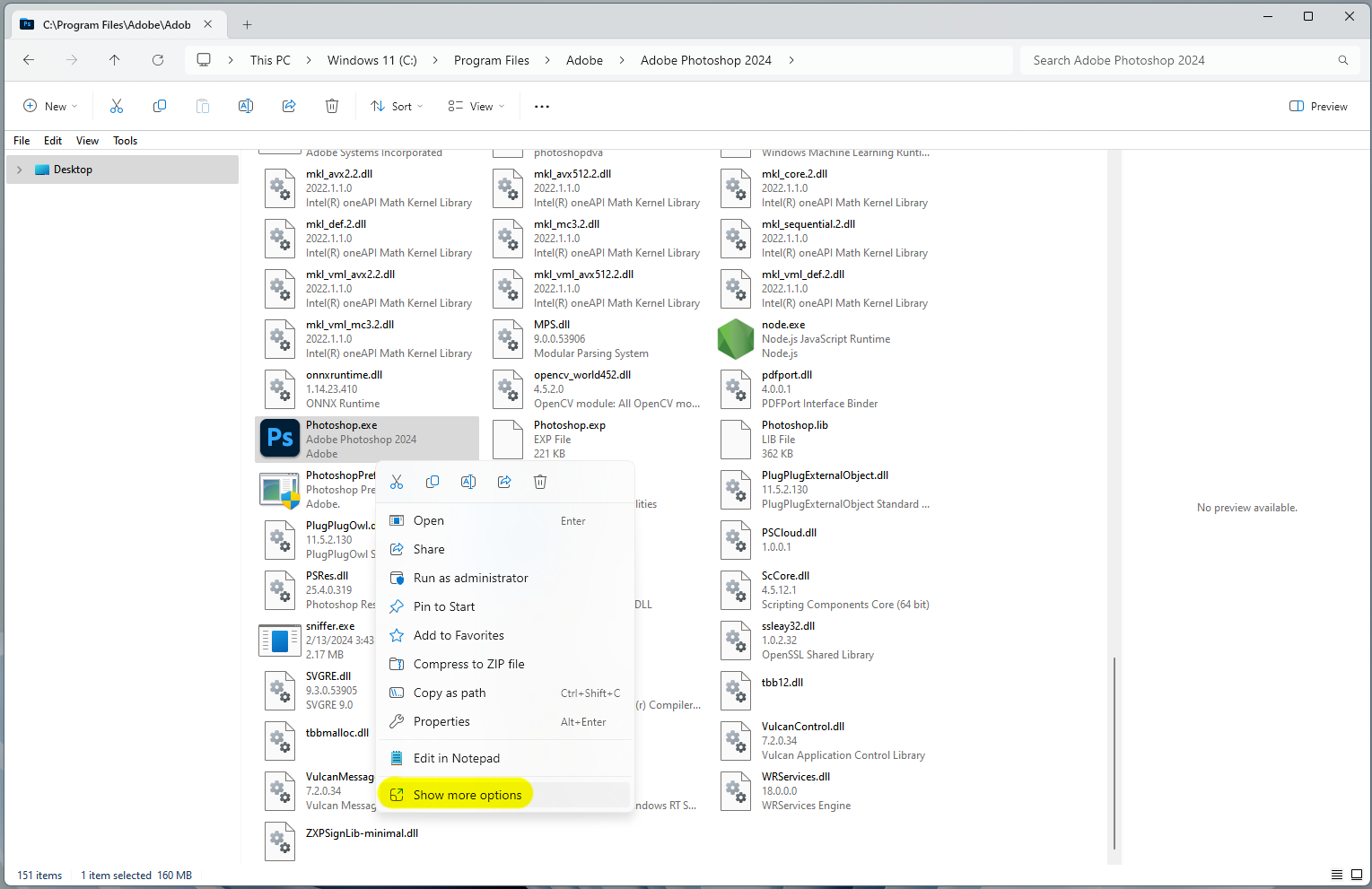The height and width of the screenshot is (889, 1372).
Task: Open the Sort dropdown
Action: [396, 105]
